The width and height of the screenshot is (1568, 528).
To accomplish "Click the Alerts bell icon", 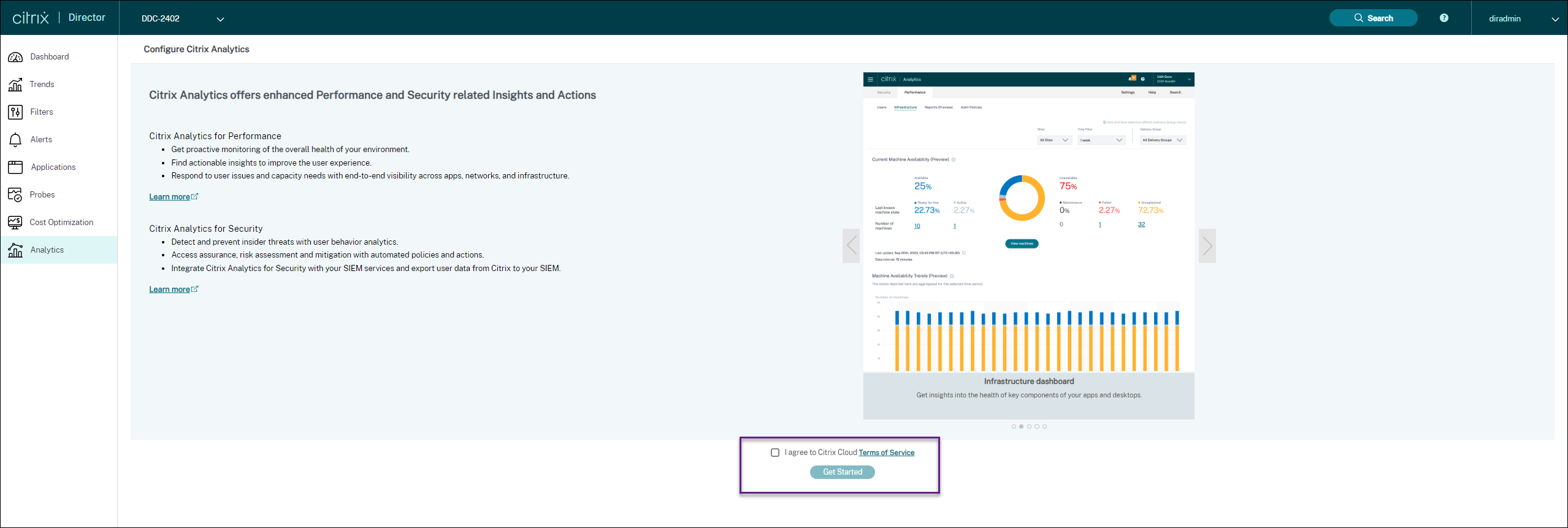I will [x=15, y=140].
